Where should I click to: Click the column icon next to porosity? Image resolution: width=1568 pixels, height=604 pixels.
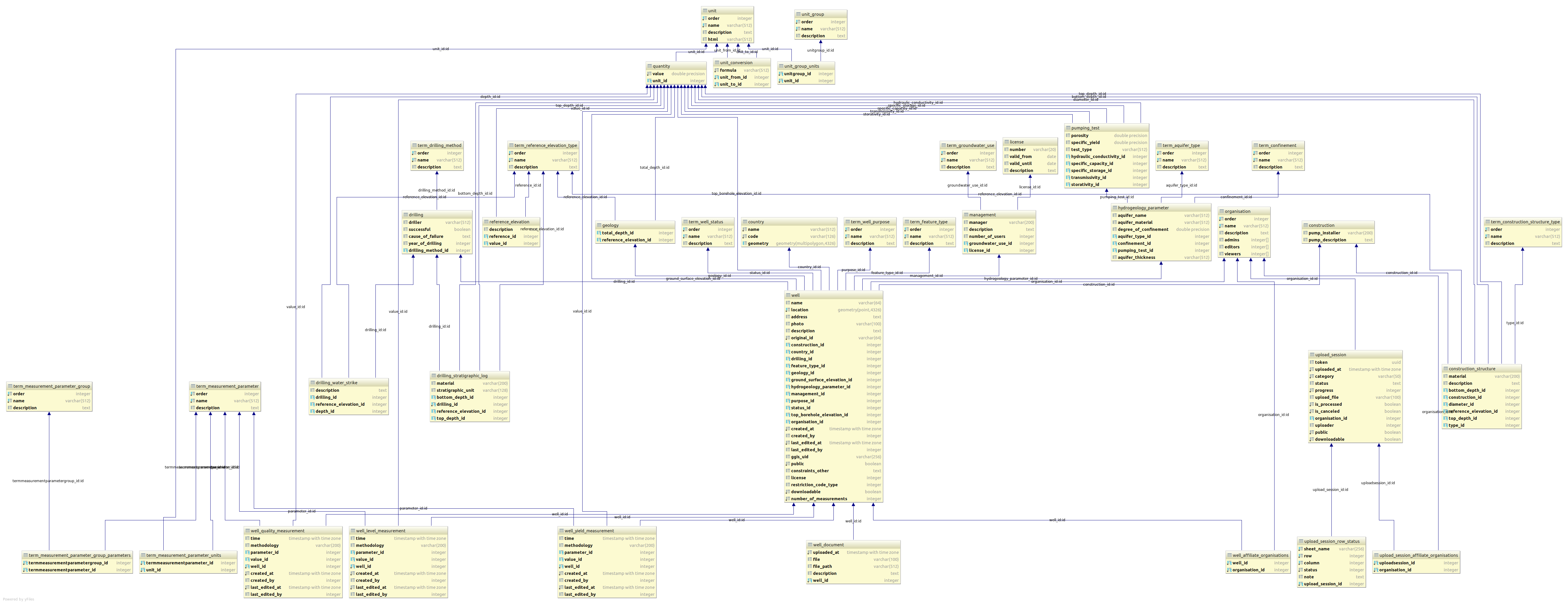[x=1068, y=136]
